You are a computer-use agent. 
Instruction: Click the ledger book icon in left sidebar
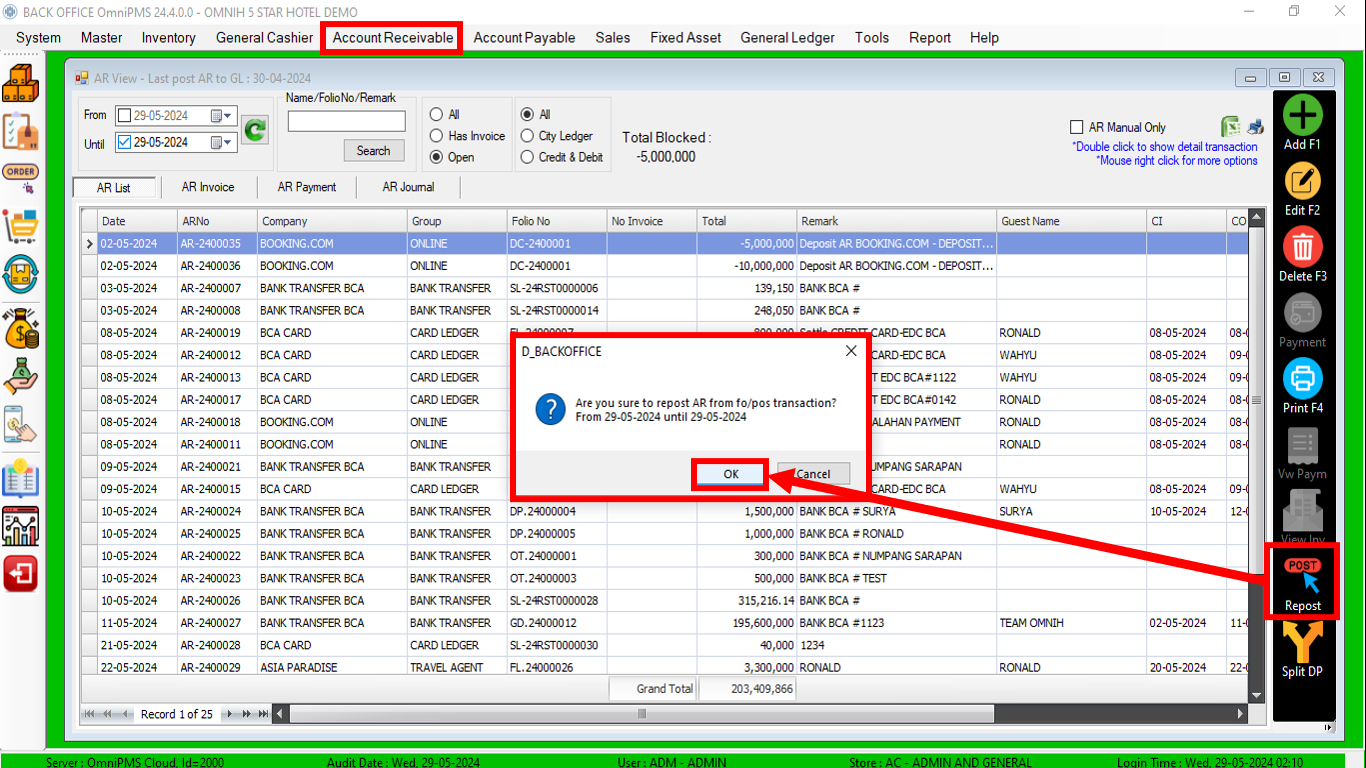21,477
